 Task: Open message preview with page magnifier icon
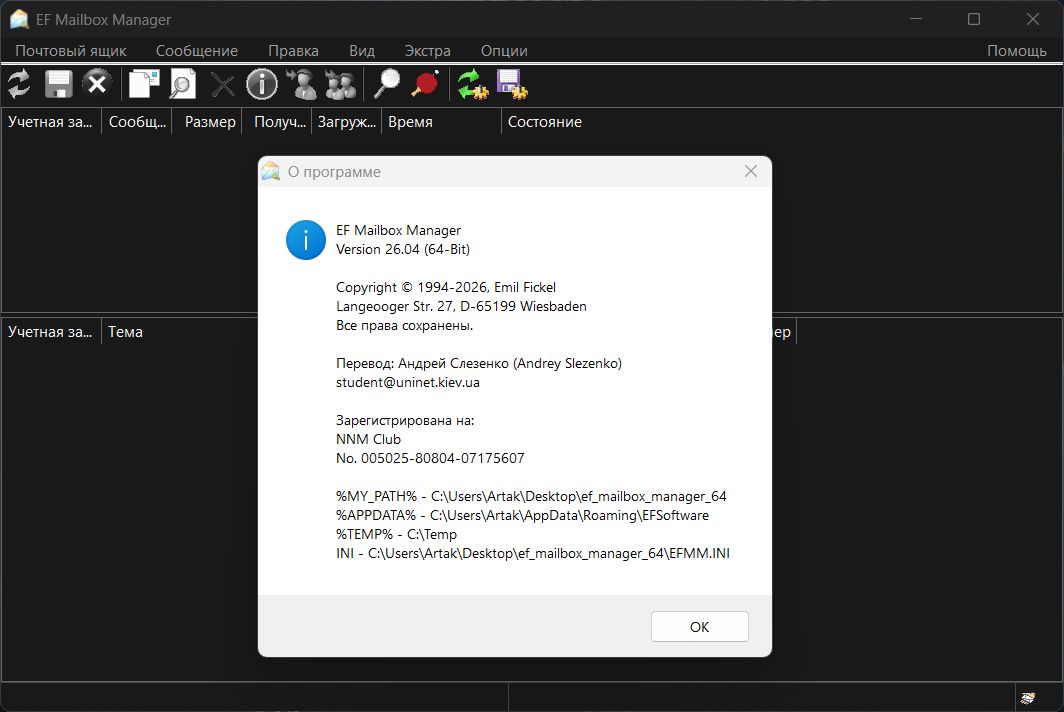point(182,84)
